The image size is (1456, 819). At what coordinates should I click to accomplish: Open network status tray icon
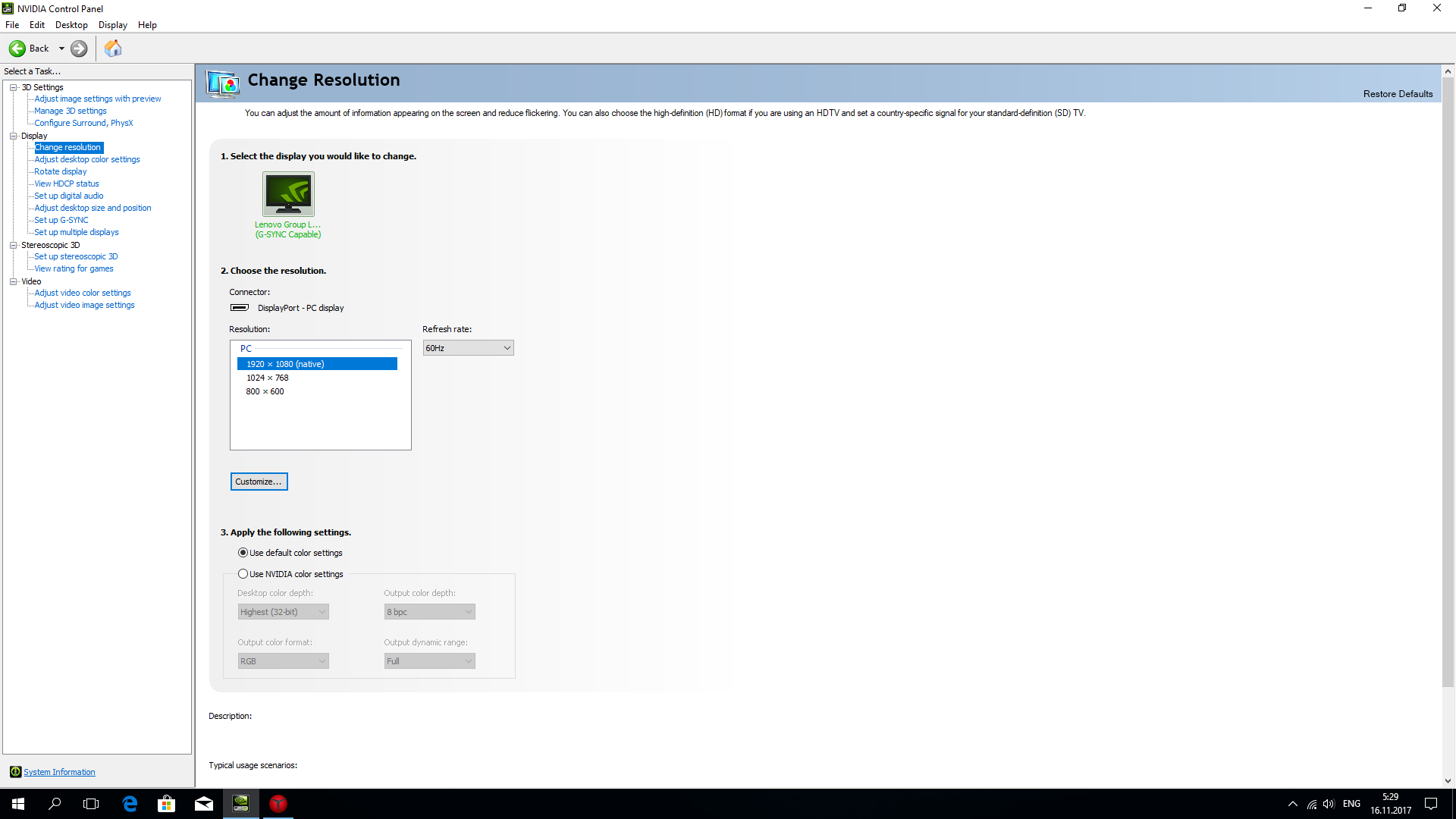1312,804
